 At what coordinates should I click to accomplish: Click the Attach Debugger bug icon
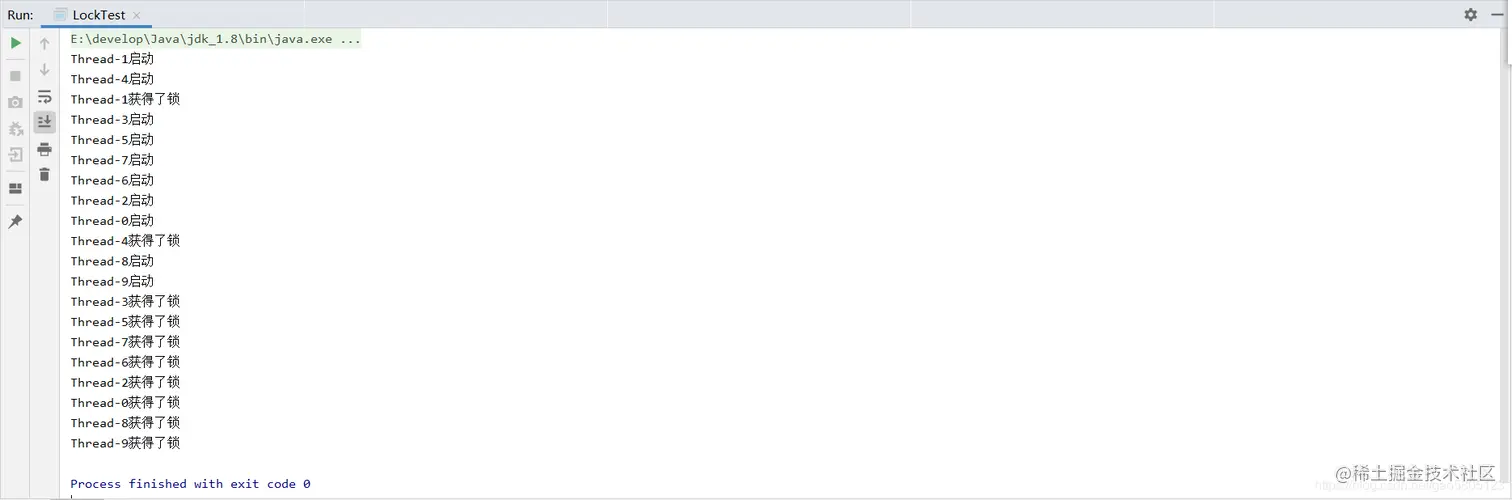tap(15, 129)
